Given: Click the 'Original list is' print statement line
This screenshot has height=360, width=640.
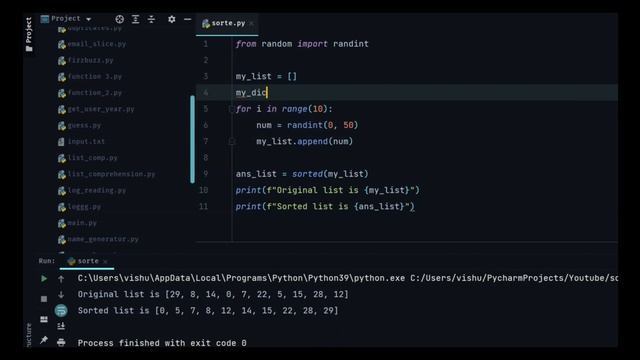Looking at the screenshot, I should (327, 191).
